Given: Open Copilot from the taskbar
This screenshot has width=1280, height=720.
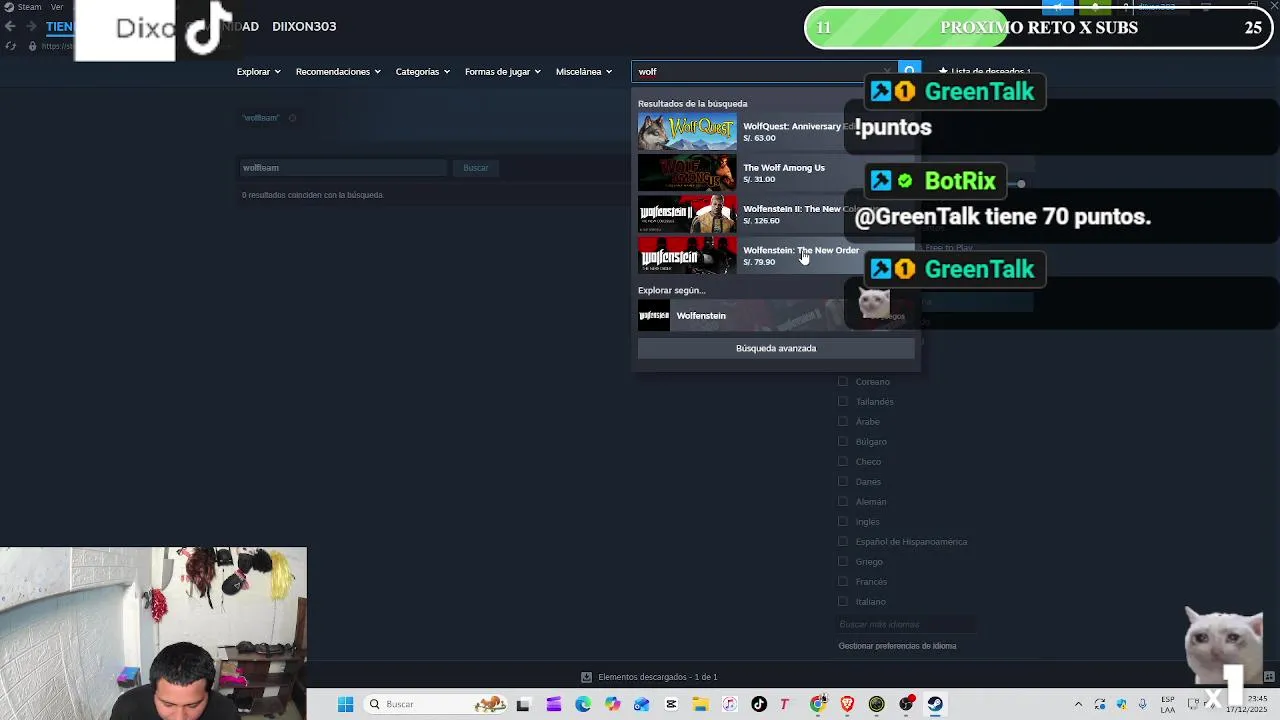Looking at the screenshot, I should (612, 704).
